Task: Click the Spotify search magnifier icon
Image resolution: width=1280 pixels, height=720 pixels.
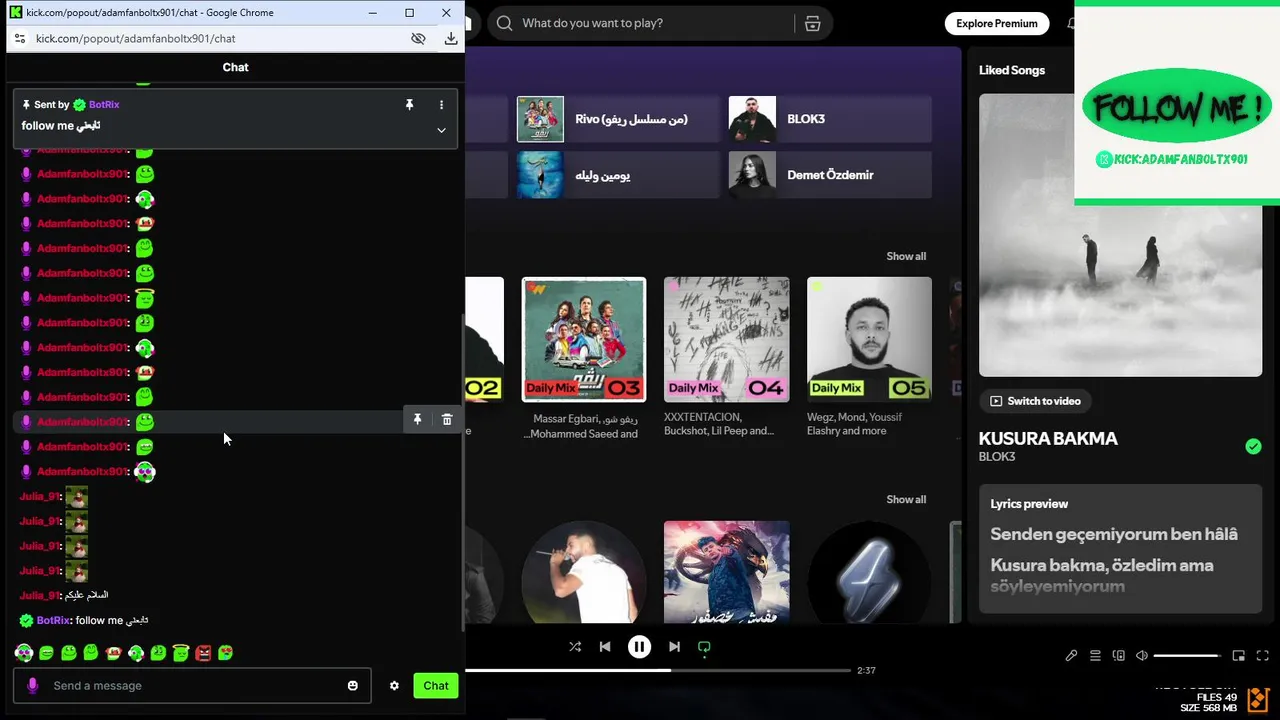Action: (x=504, y=23)
